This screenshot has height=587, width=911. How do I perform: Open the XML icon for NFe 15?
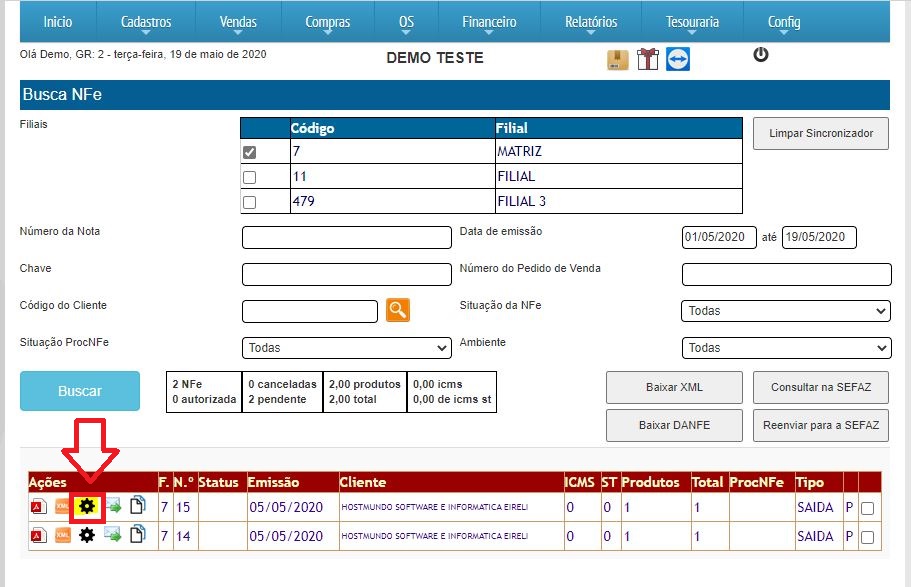pyautogui.click(x=62, y=506)
